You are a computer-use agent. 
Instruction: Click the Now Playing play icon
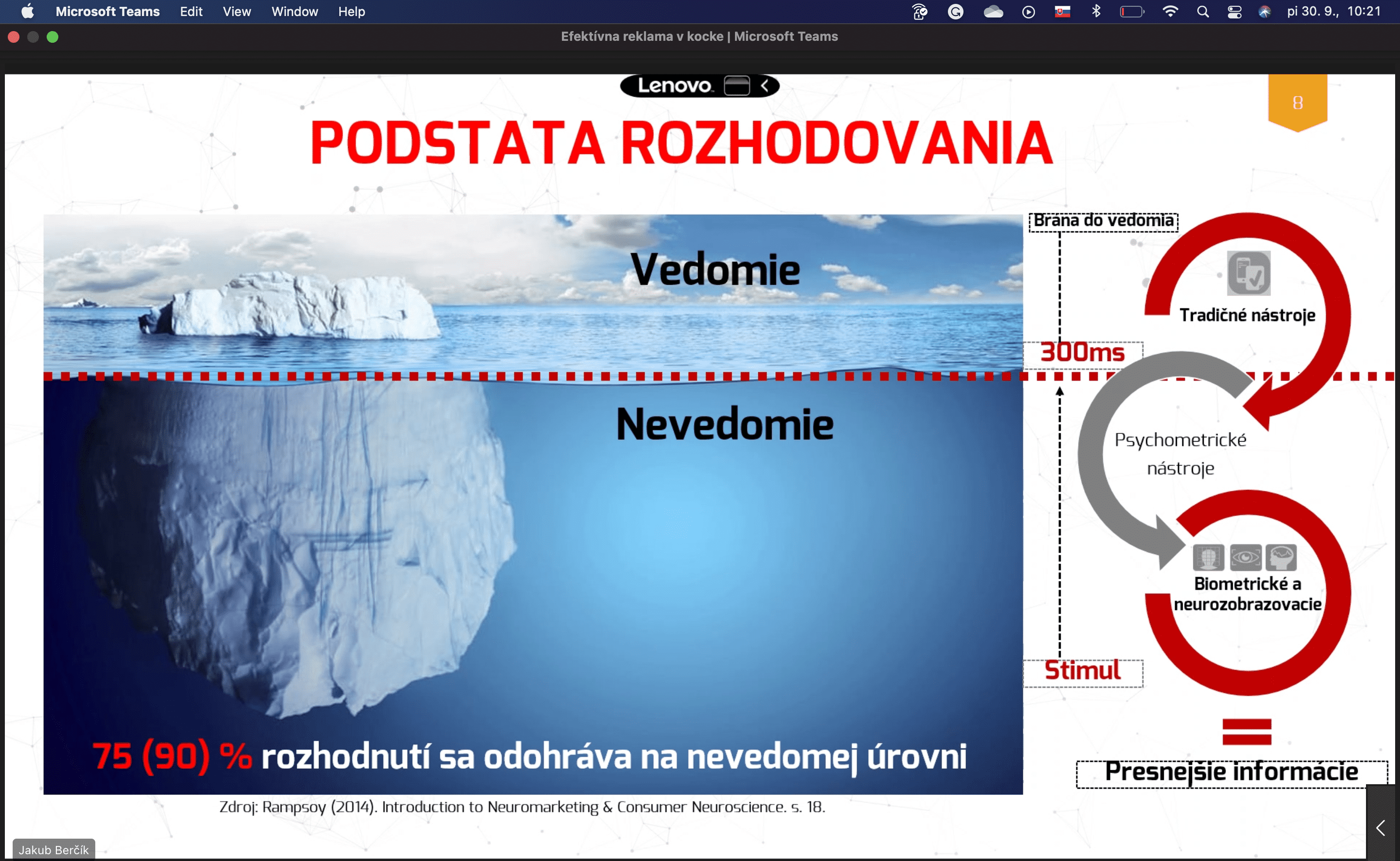[1028, 11]
